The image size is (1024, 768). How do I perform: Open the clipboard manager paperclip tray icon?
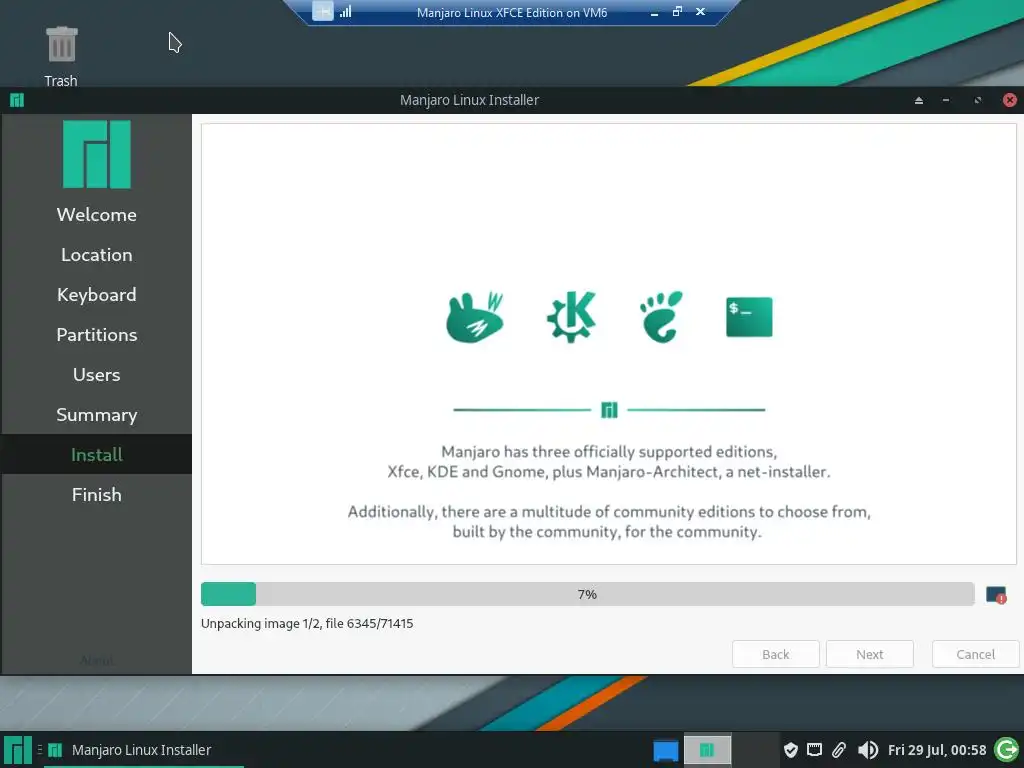pyautogui.click(x=839, y=750)
